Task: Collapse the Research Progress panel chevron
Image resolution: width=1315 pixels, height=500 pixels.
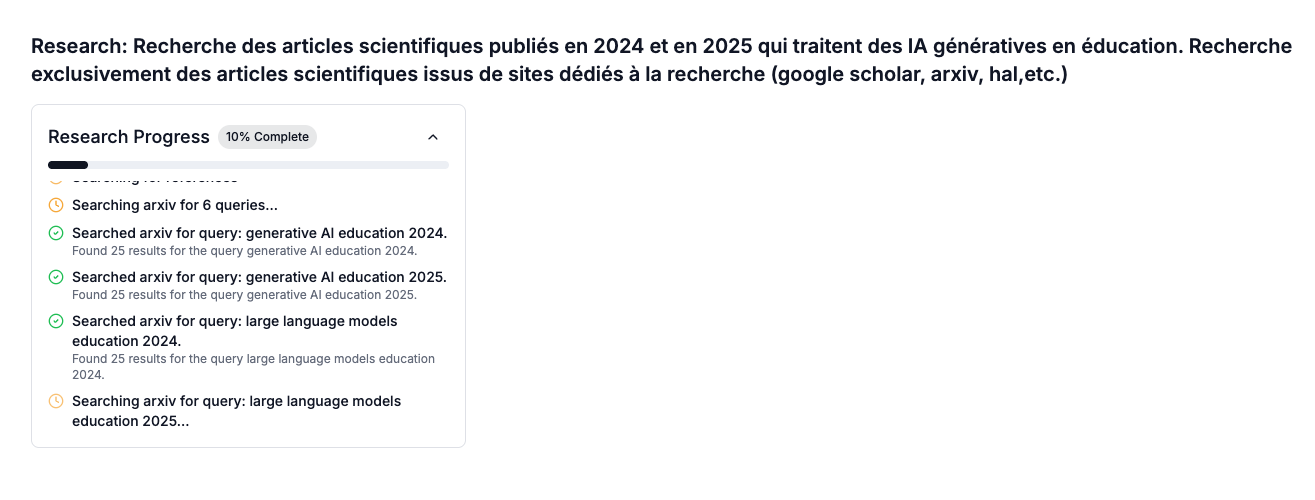Action: [x=433, y=137]
